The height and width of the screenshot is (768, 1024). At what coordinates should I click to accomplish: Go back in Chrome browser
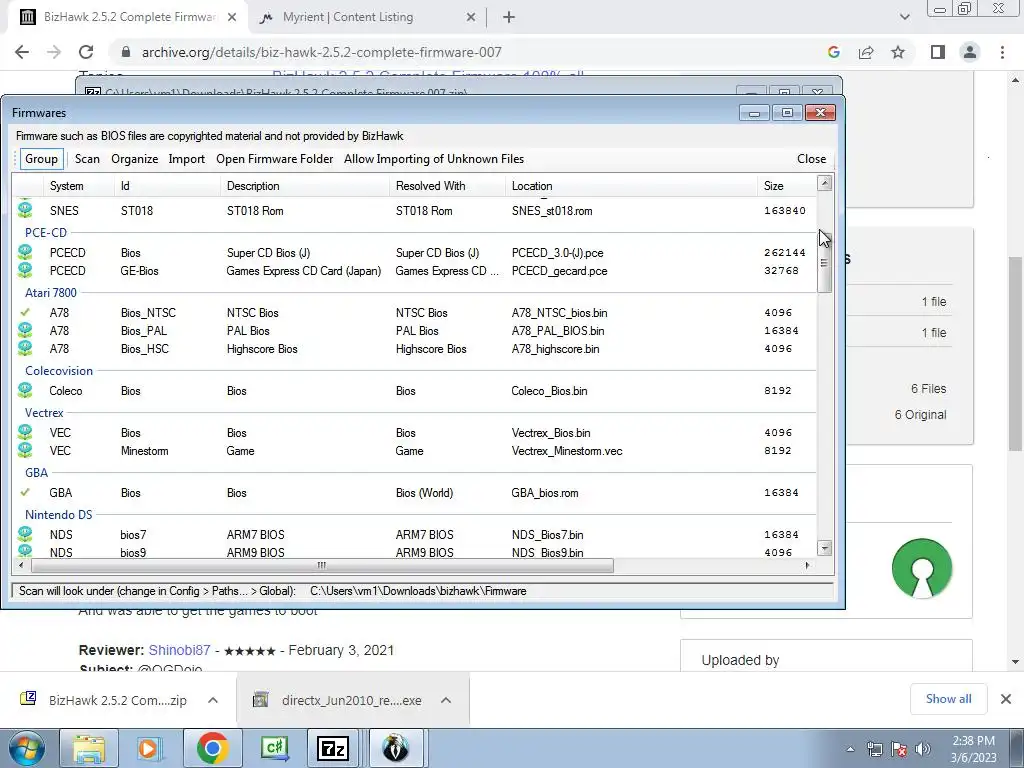coord(22,52)
